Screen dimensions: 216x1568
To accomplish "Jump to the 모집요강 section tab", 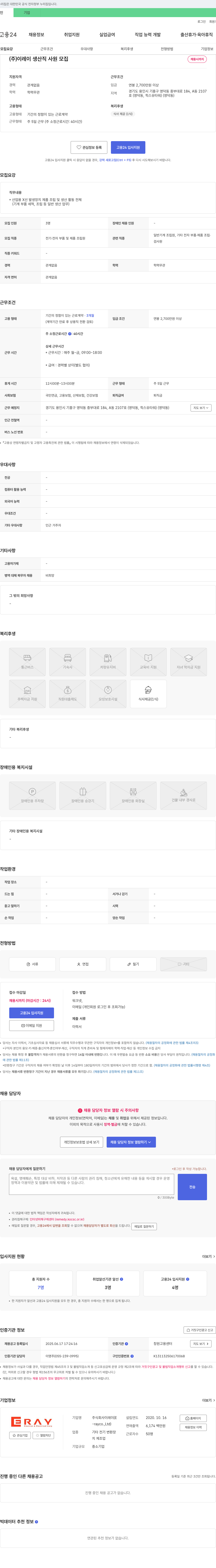I will click(7, 49).
